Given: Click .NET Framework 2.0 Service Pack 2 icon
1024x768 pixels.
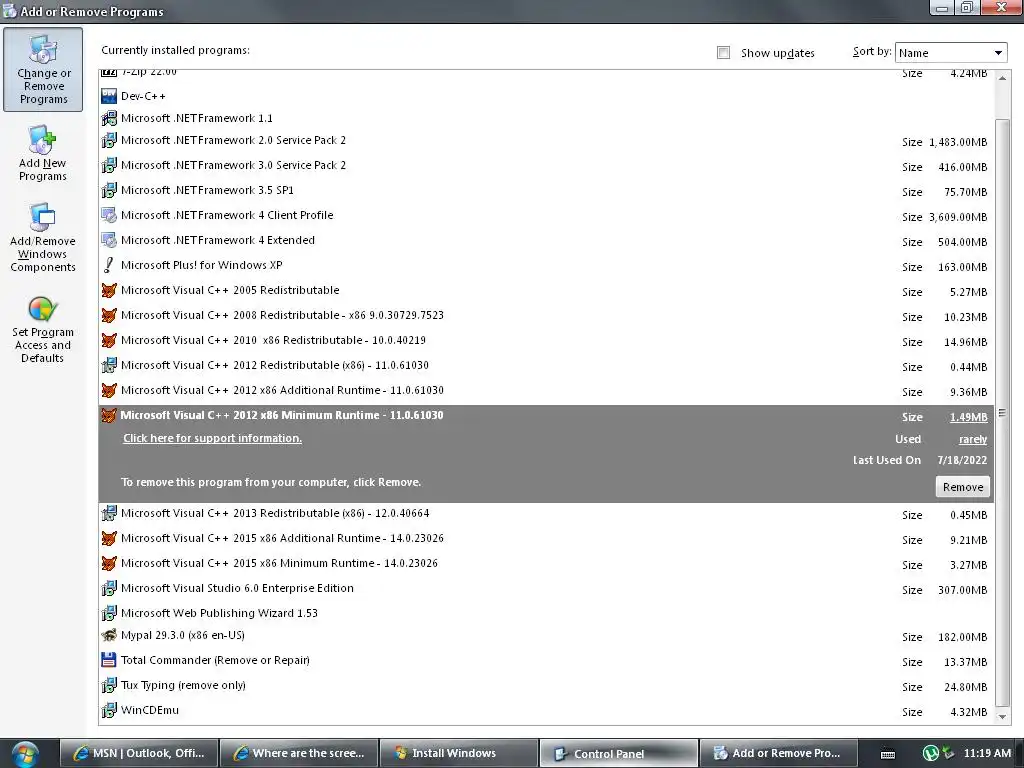Looking at the screenshot, I should click(109, 140).
